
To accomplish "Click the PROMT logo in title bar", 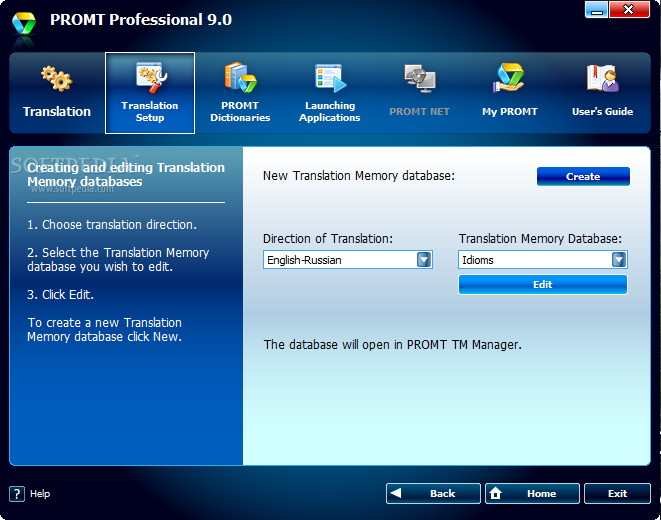I will pos(24,24).
